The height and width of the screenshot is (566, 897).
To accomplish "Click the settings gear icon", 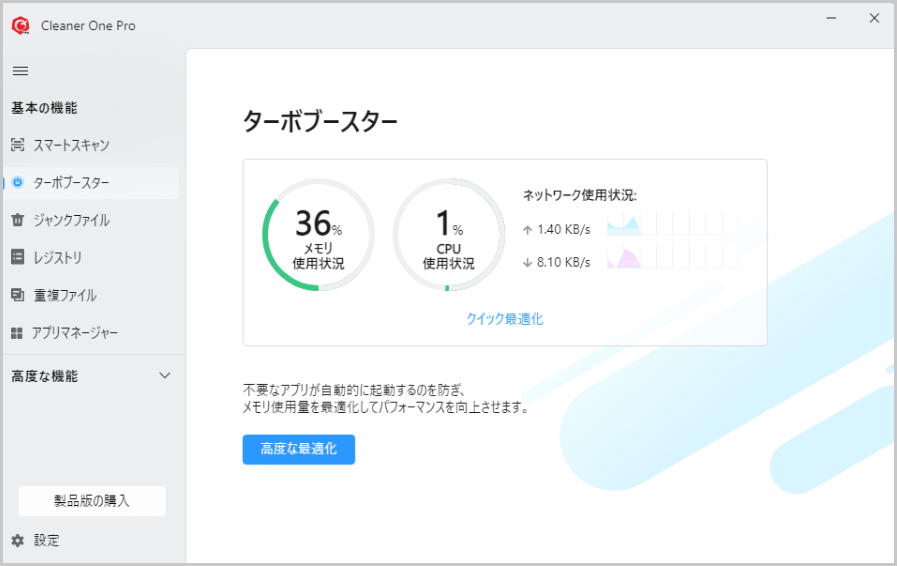I will tap(18, 540).
